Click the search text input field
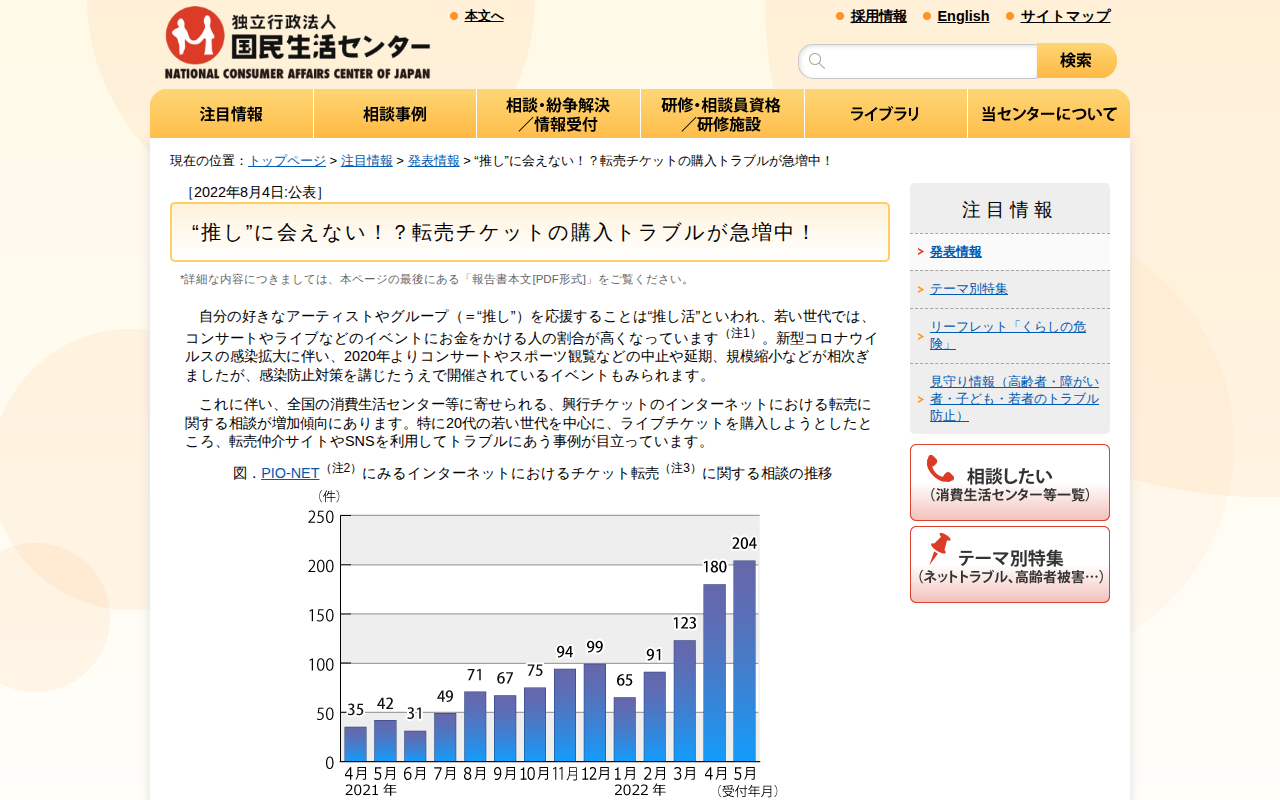Viewport: 1280px width, 800px height. (x=920, y=61)
